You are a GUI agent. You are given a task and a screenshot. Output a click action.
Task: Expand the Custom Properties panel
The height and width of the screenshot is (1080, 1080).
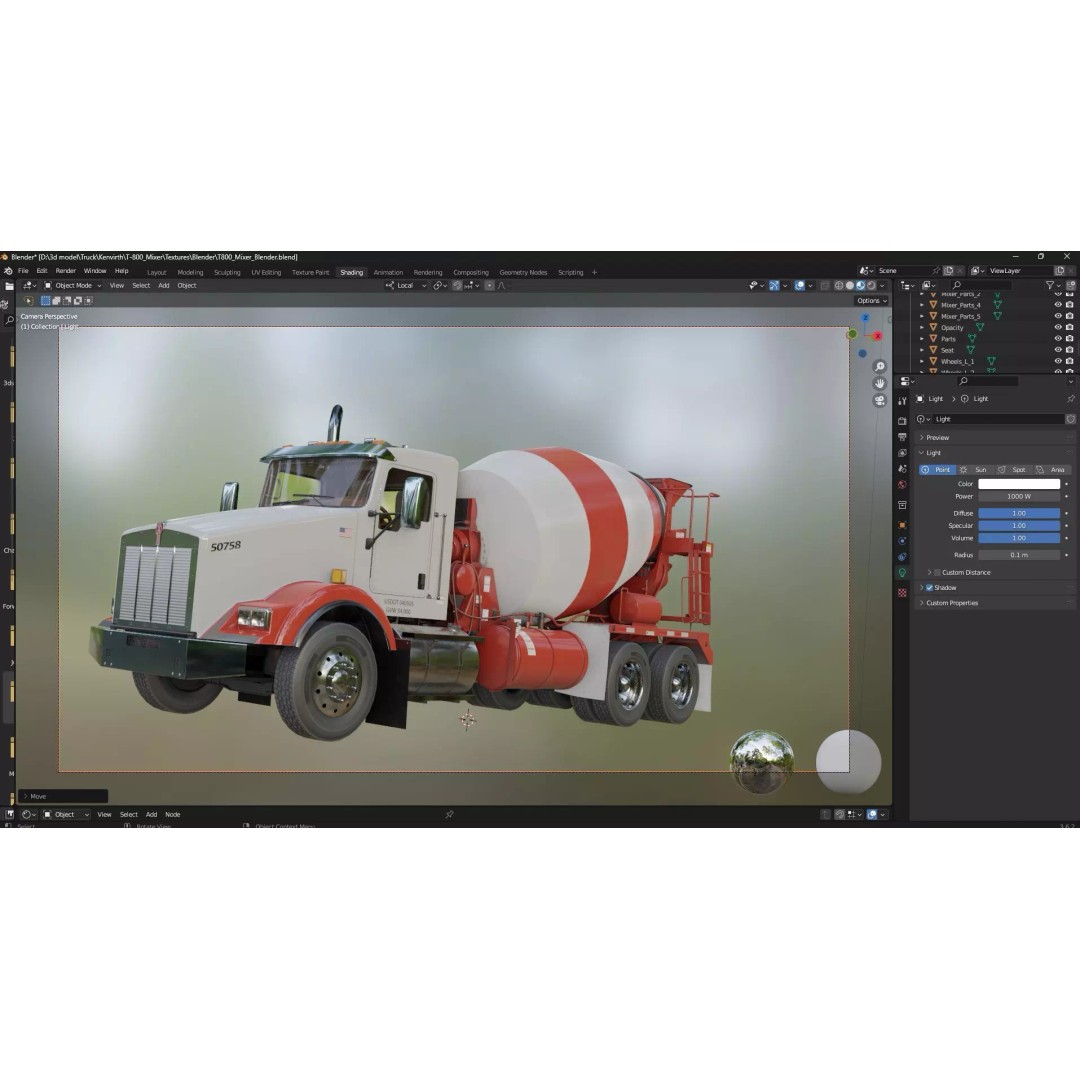pos(995,603)
